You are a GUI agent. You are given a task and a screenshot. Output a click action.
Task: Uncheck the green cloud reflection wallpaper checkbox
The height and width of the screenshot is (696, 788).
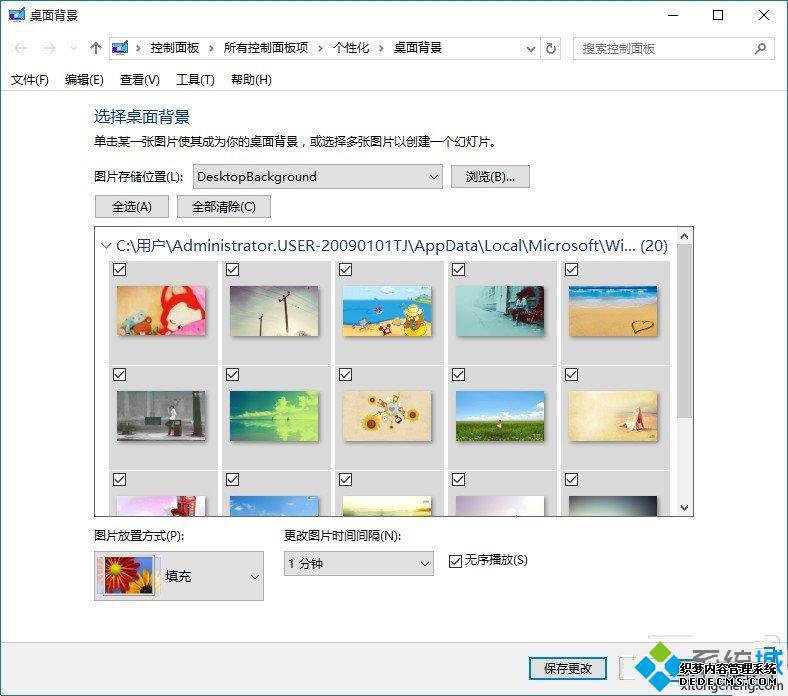233,375
